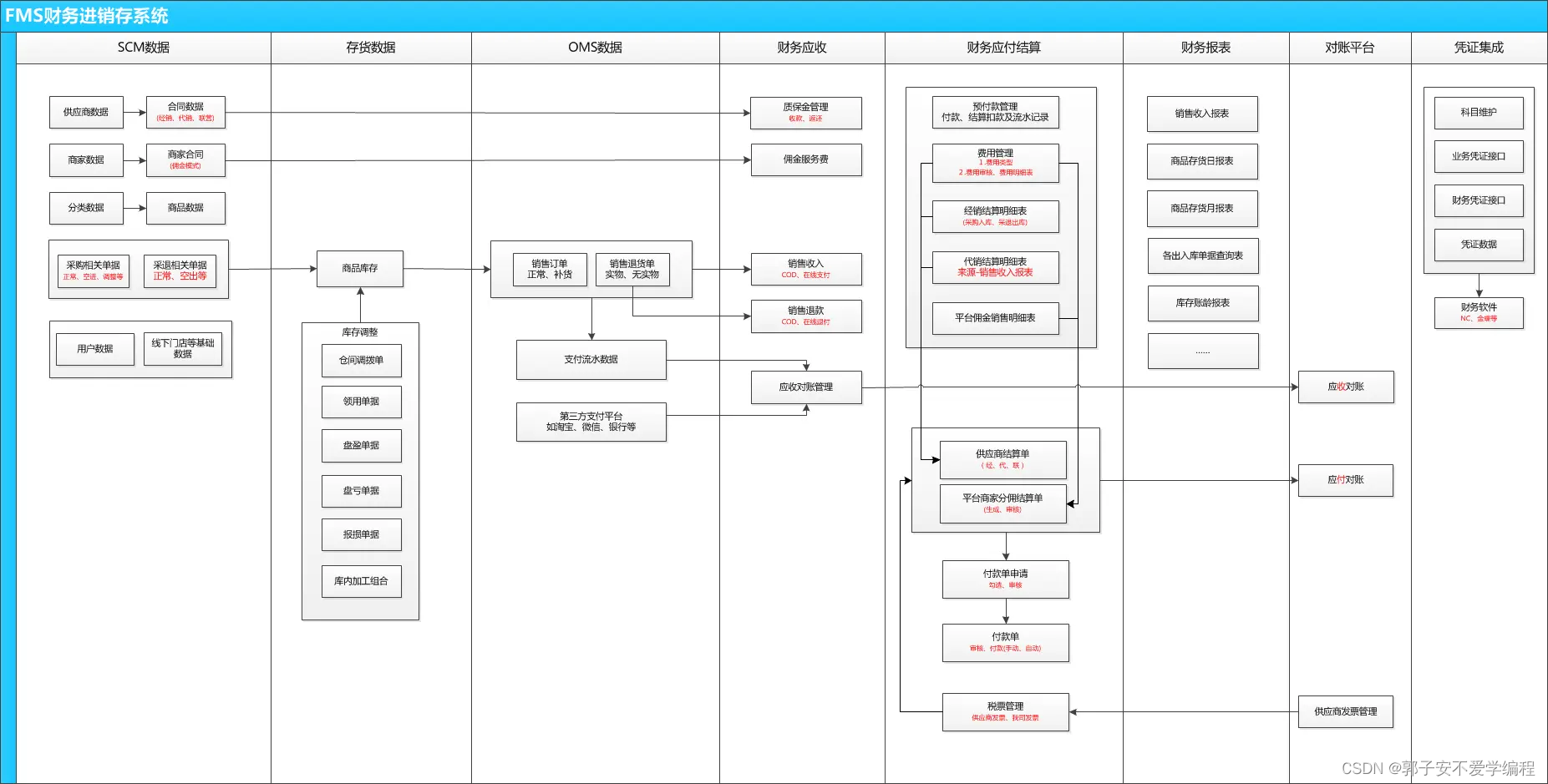Click the 财务软件 box
Viewport: 1548px width, 784px height.
click(x=1479, y=313)
